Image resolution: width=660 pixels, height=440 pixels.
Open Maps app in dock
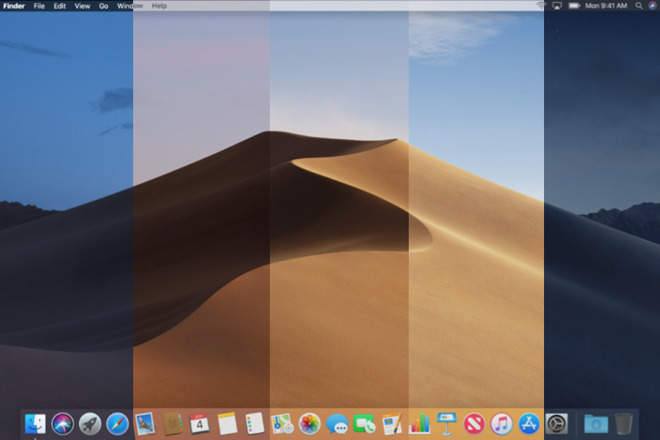point(282,424)
